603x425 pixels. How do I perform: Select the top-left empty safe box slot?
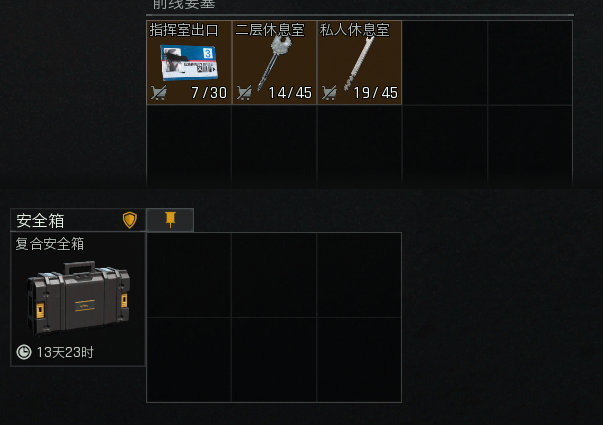pyautogui.click(x=189, y=275)
